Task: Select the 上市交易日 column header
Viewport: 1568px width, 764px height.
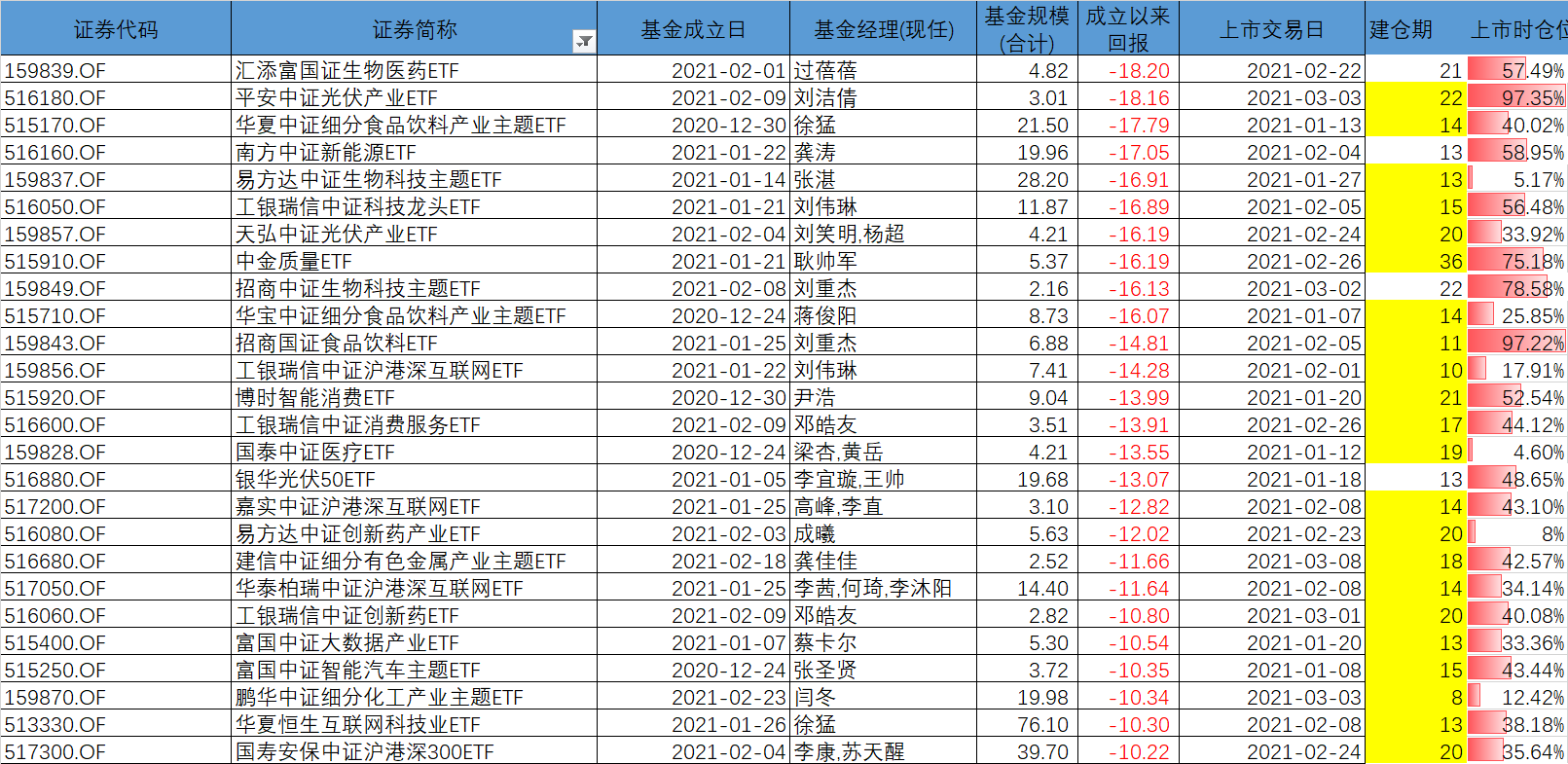Action: click(x=1271, y=28)
